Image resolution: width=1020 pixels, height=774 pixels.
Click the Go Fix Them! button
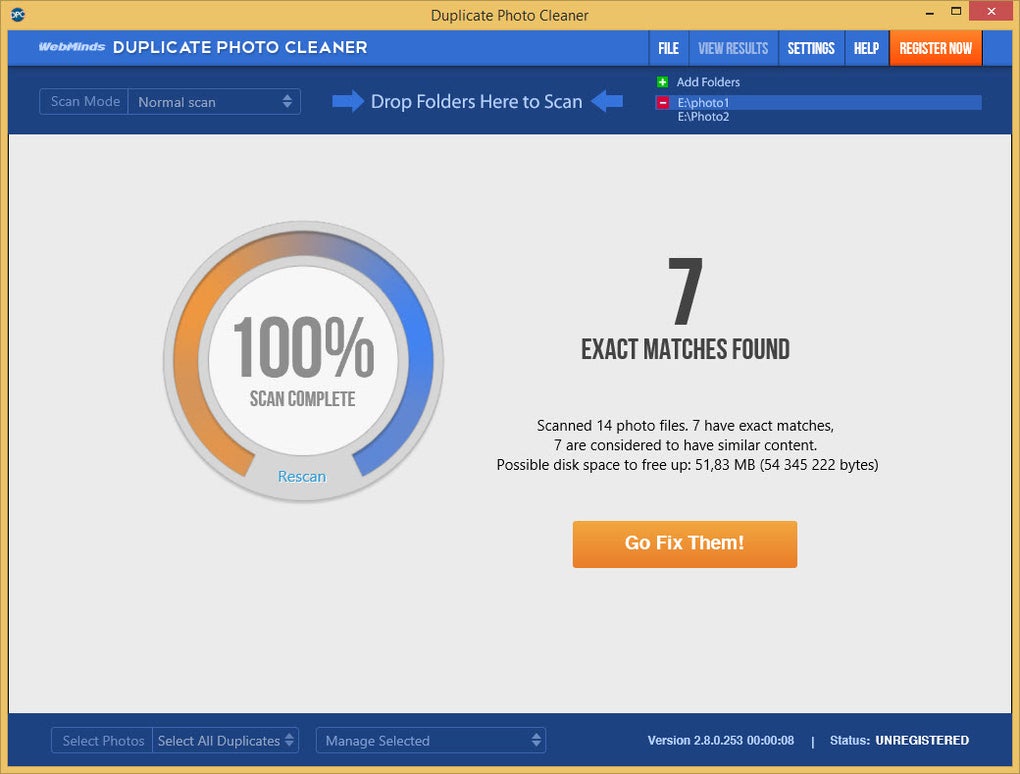pos(684,544)
